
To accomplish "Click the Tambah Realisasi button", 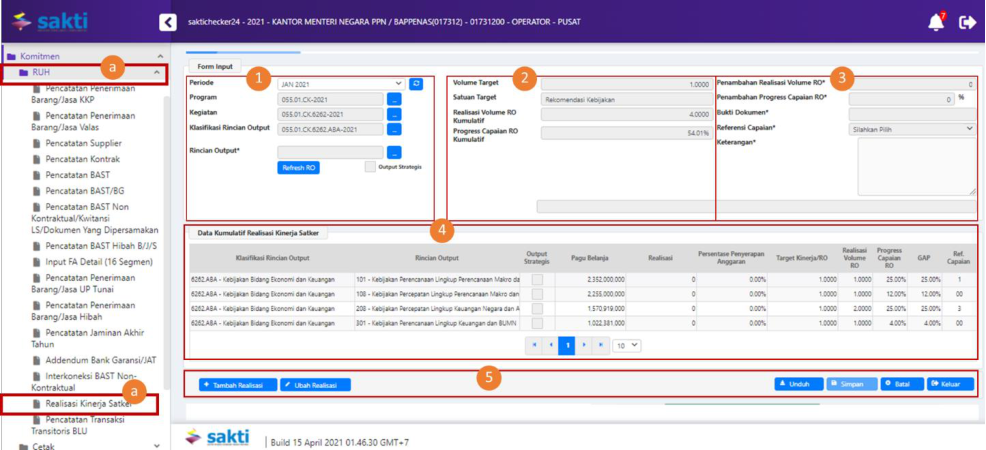I will tap(238, 384).
